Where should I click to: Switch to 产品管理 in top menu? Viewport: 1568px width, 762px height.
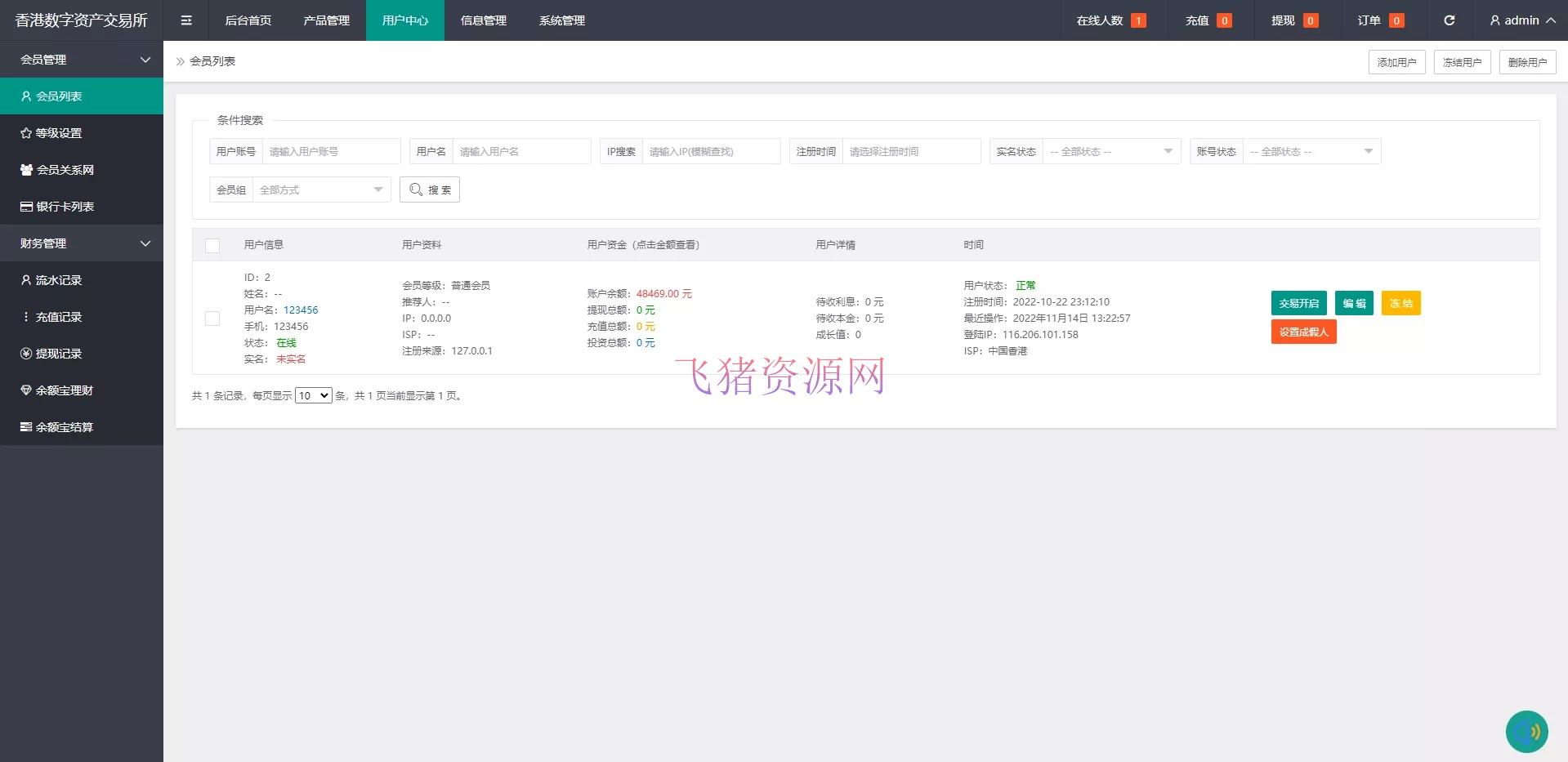325,20
